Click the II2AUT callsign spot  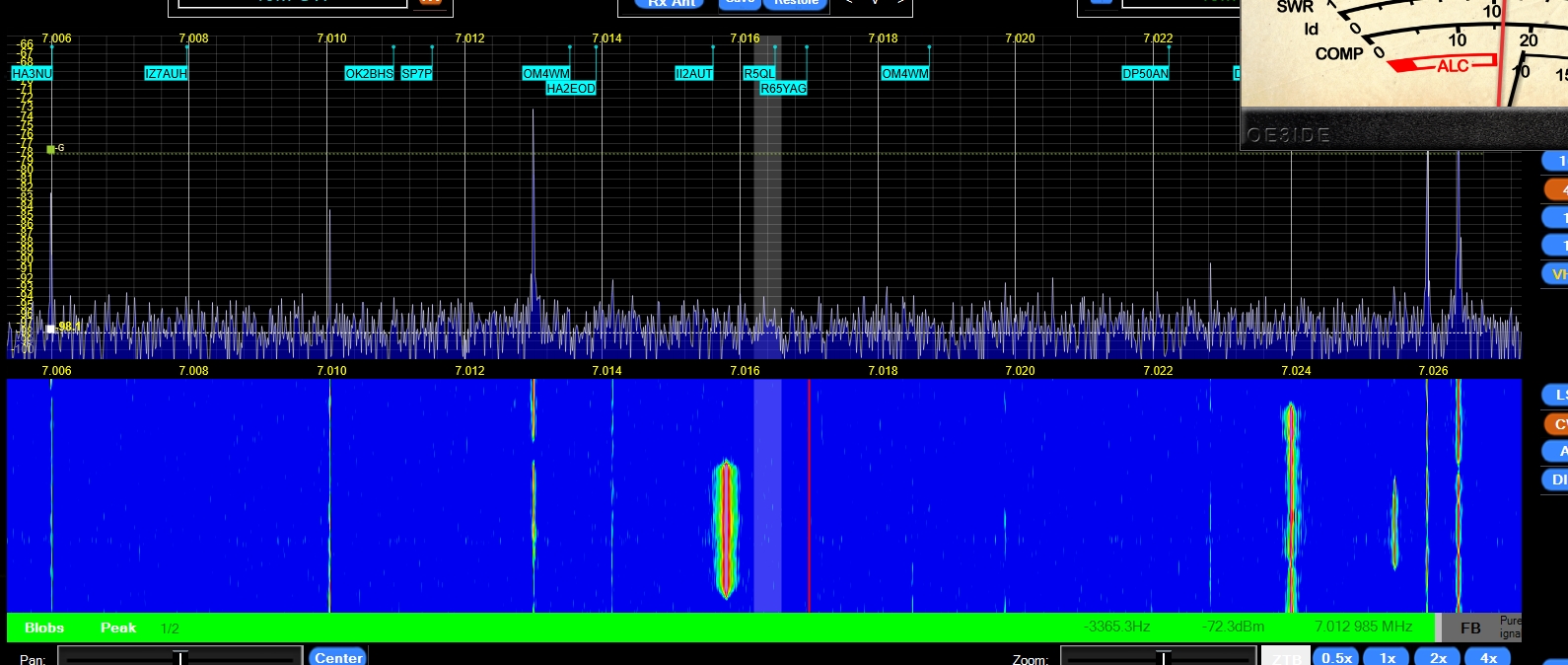(693, 74)
